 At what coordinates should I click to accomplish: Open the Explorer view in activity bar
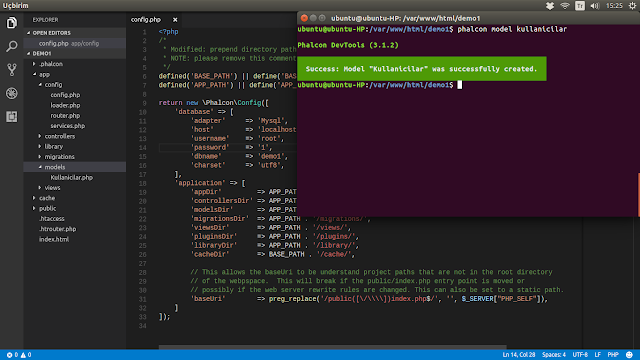point(11,22)
